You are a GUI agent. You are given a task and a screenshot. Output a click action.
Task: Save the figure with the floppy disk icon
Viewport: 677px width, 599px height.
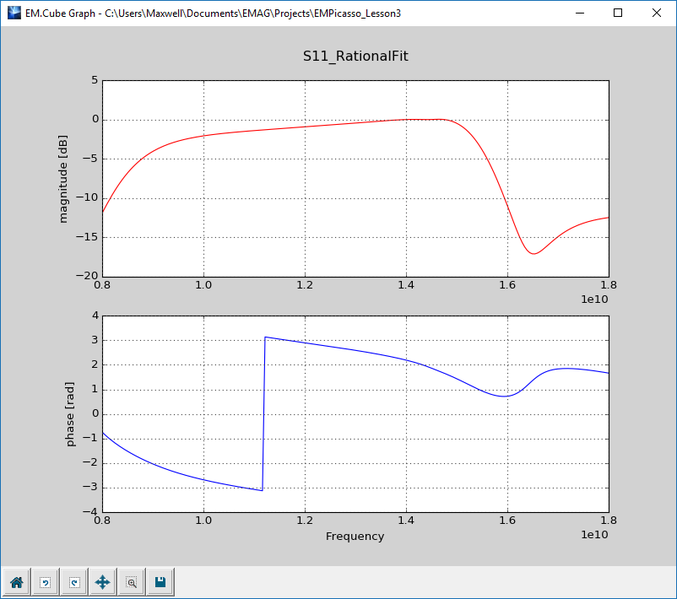coord(160,583)
